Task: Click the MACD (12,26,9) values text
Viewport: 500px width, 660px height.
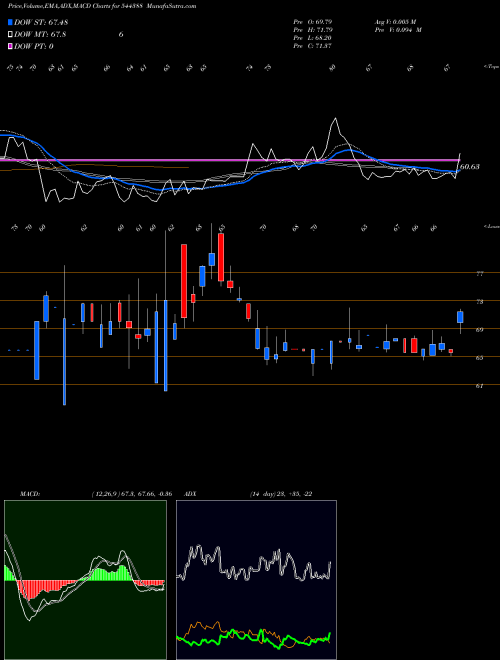Action: pyautogui.click(x=132, y=494)
